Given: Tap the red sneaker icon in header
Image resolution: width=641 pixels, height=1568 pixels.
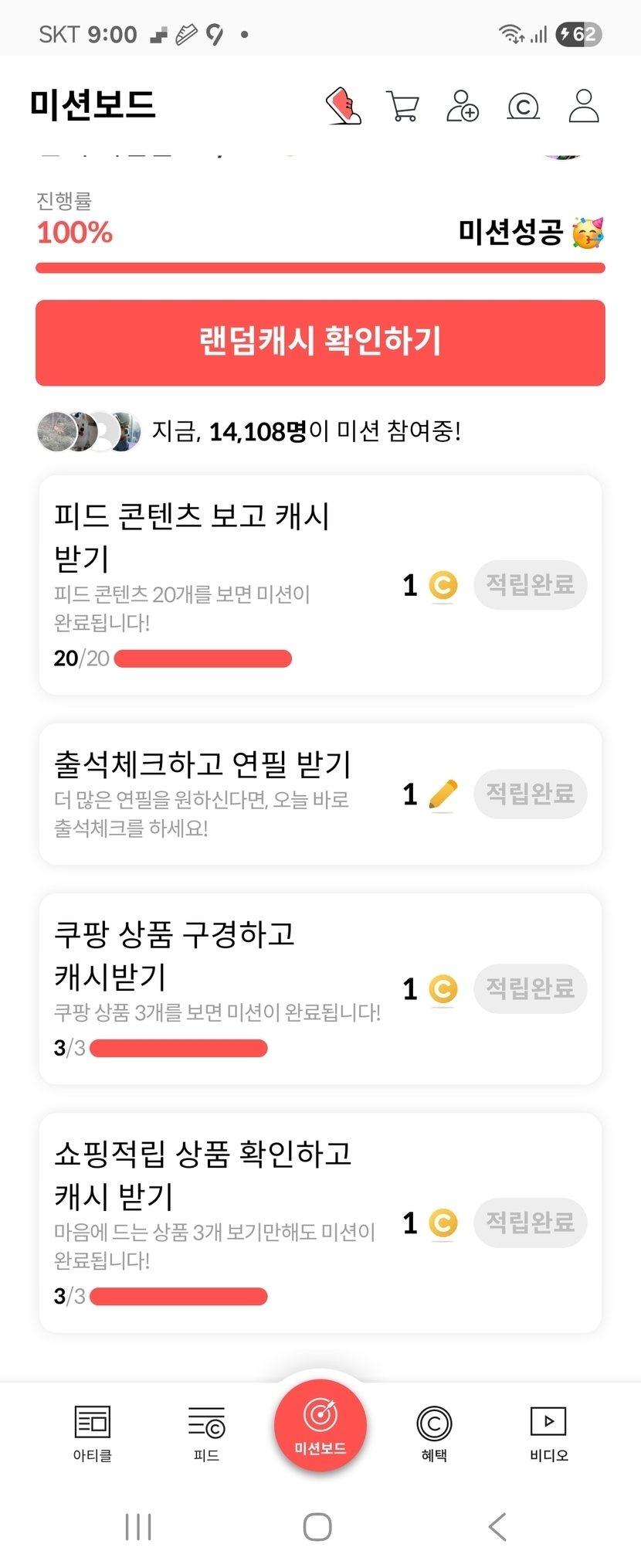Looking at the screenshot, I should coord(344,106).
